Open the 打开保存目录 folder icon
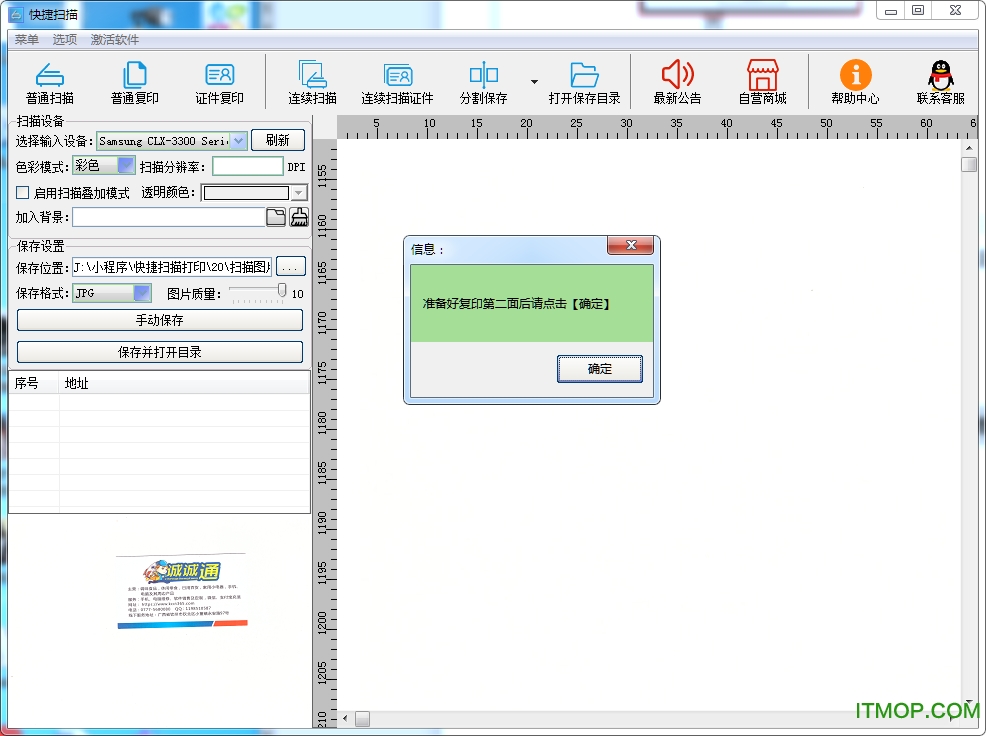 pos(584,76)
